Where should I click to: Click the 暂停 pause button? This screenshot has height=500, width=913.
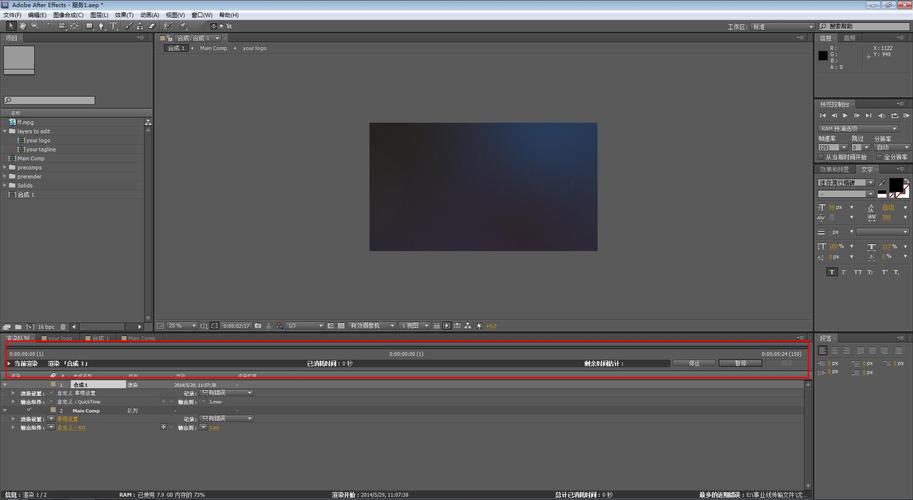click(740, 363)
